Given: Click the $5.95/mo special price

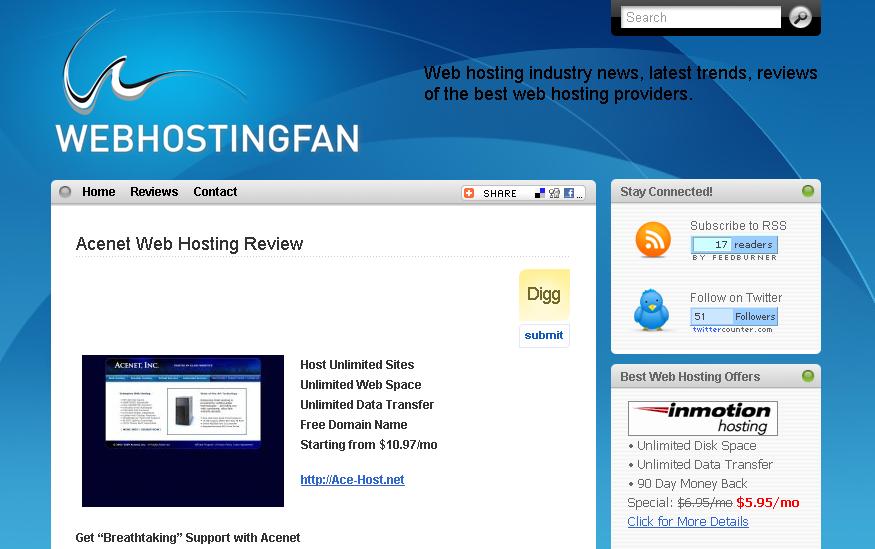Looking at the screenshot, I should pyautogui.click(x=767, y=503).
